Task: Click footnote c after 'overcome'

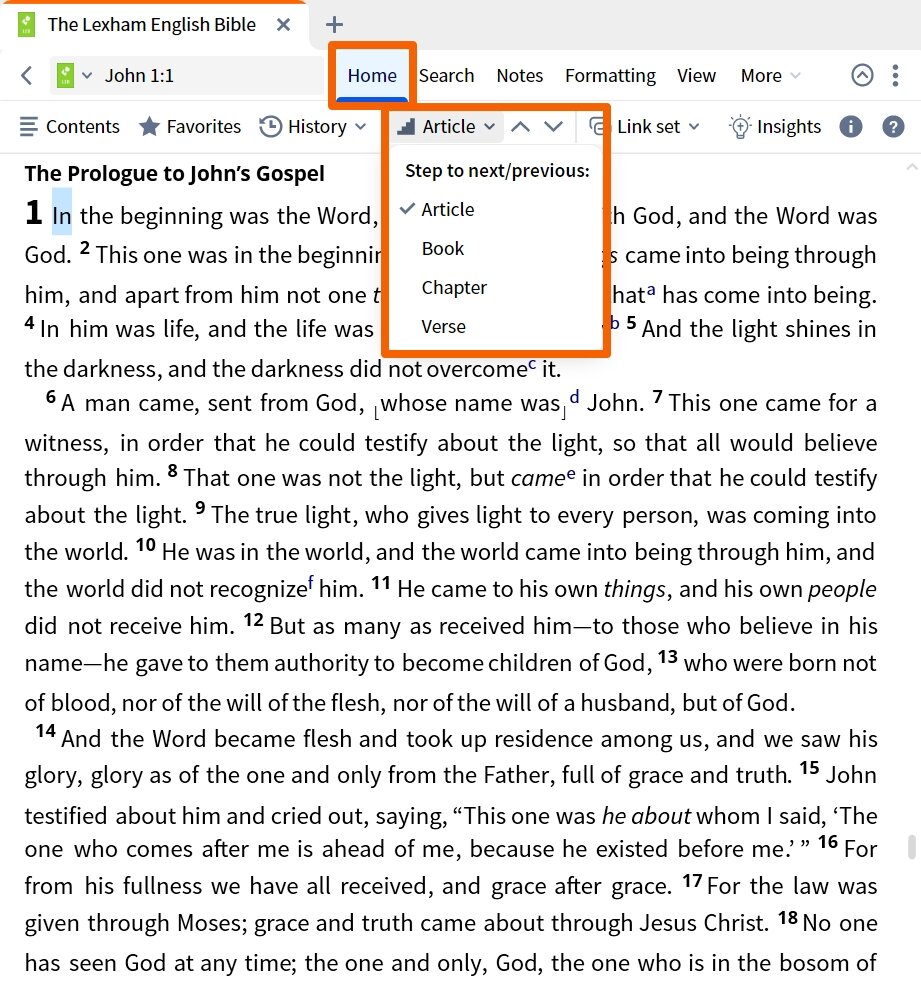Action: tap(532, 364)
